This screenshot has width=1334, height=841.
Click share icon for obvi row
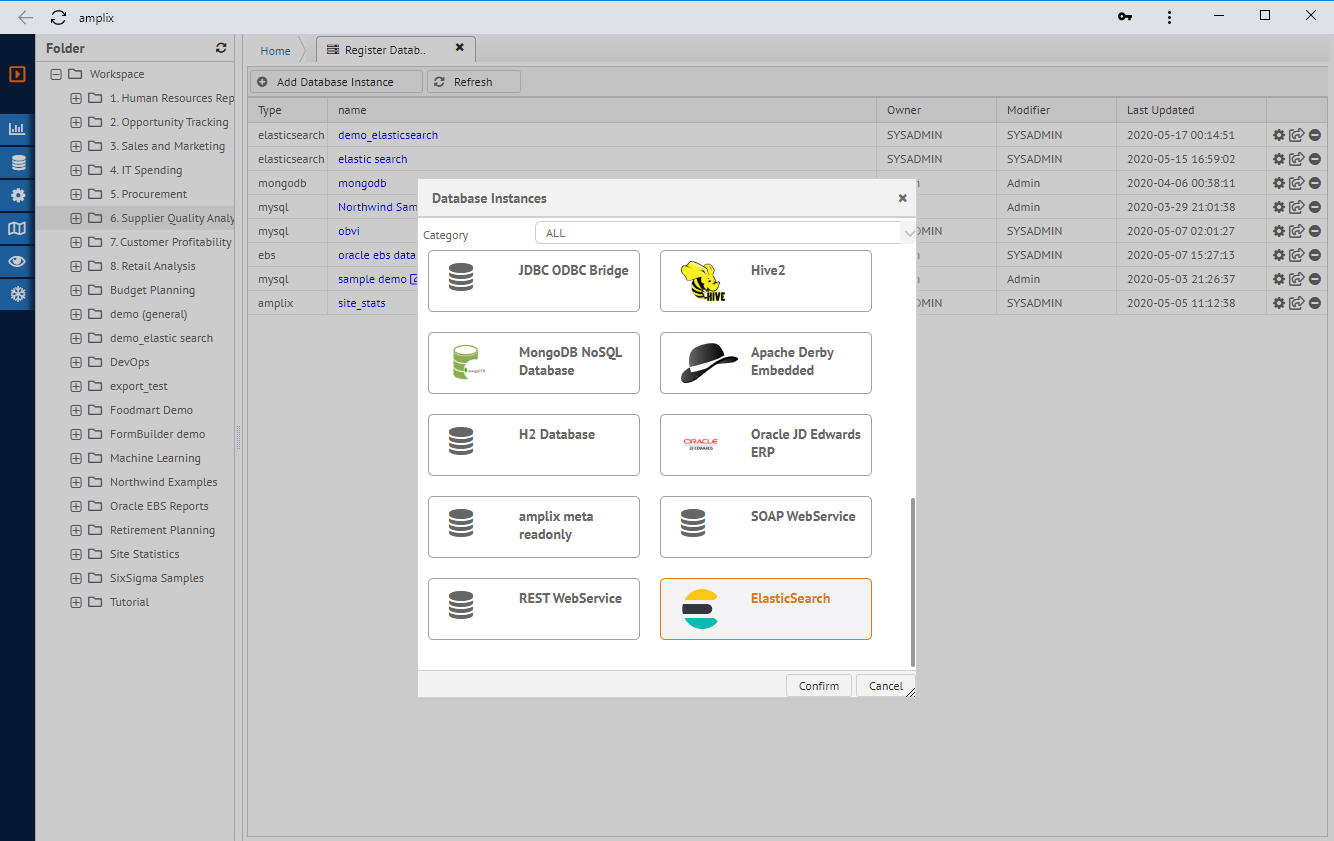point(1296,231)
